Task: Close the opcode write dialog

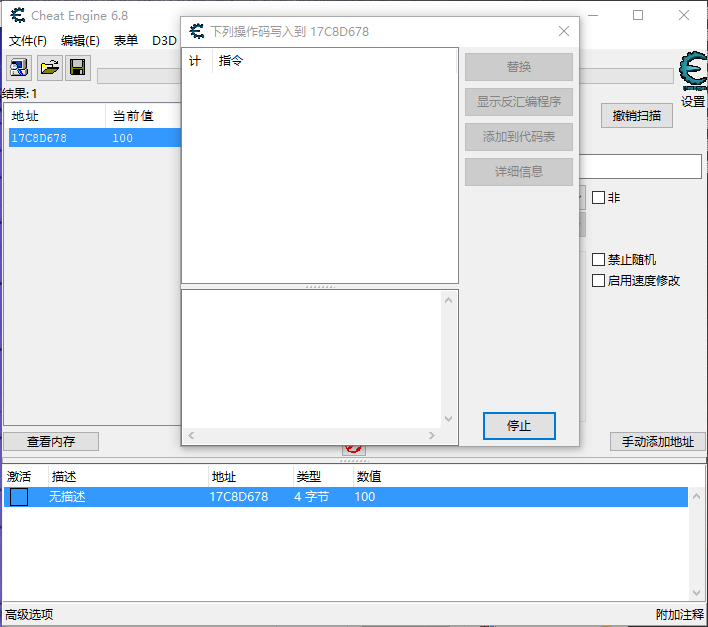Action: (564, 31)
